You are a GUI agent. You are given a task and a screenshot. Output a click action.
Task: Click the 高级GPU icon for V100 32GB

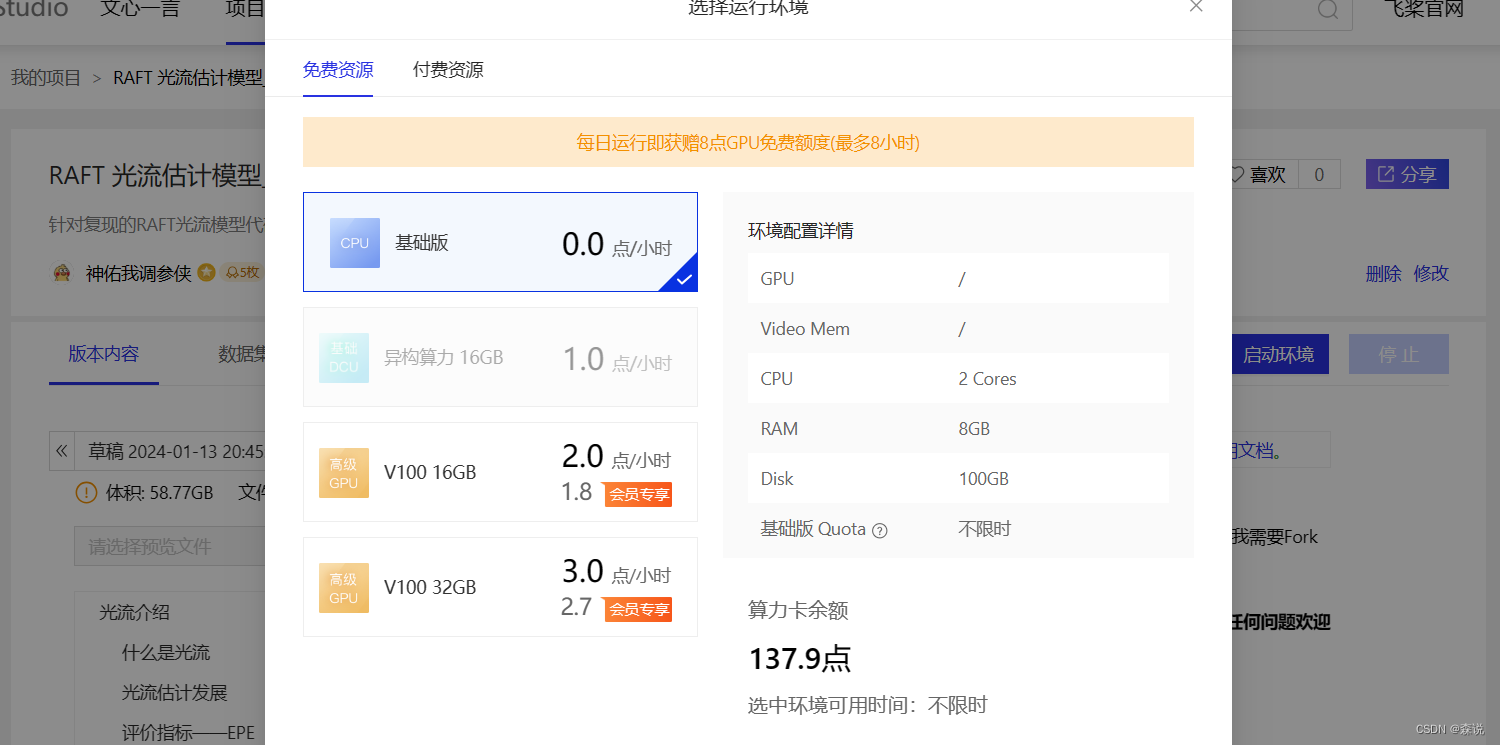click(x=344, y=587)
